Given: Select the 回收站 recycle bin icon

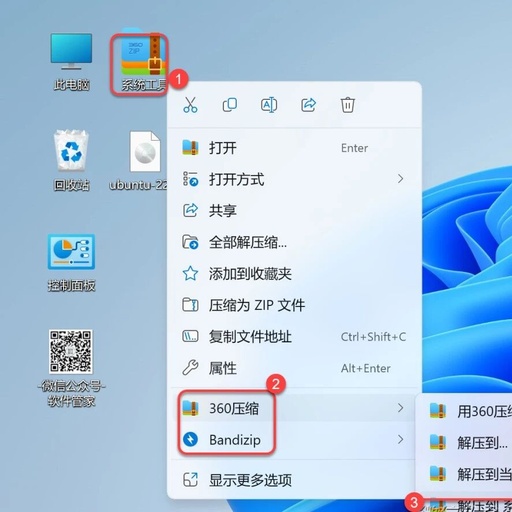Looking at the screenshot, I should [71, 160].
